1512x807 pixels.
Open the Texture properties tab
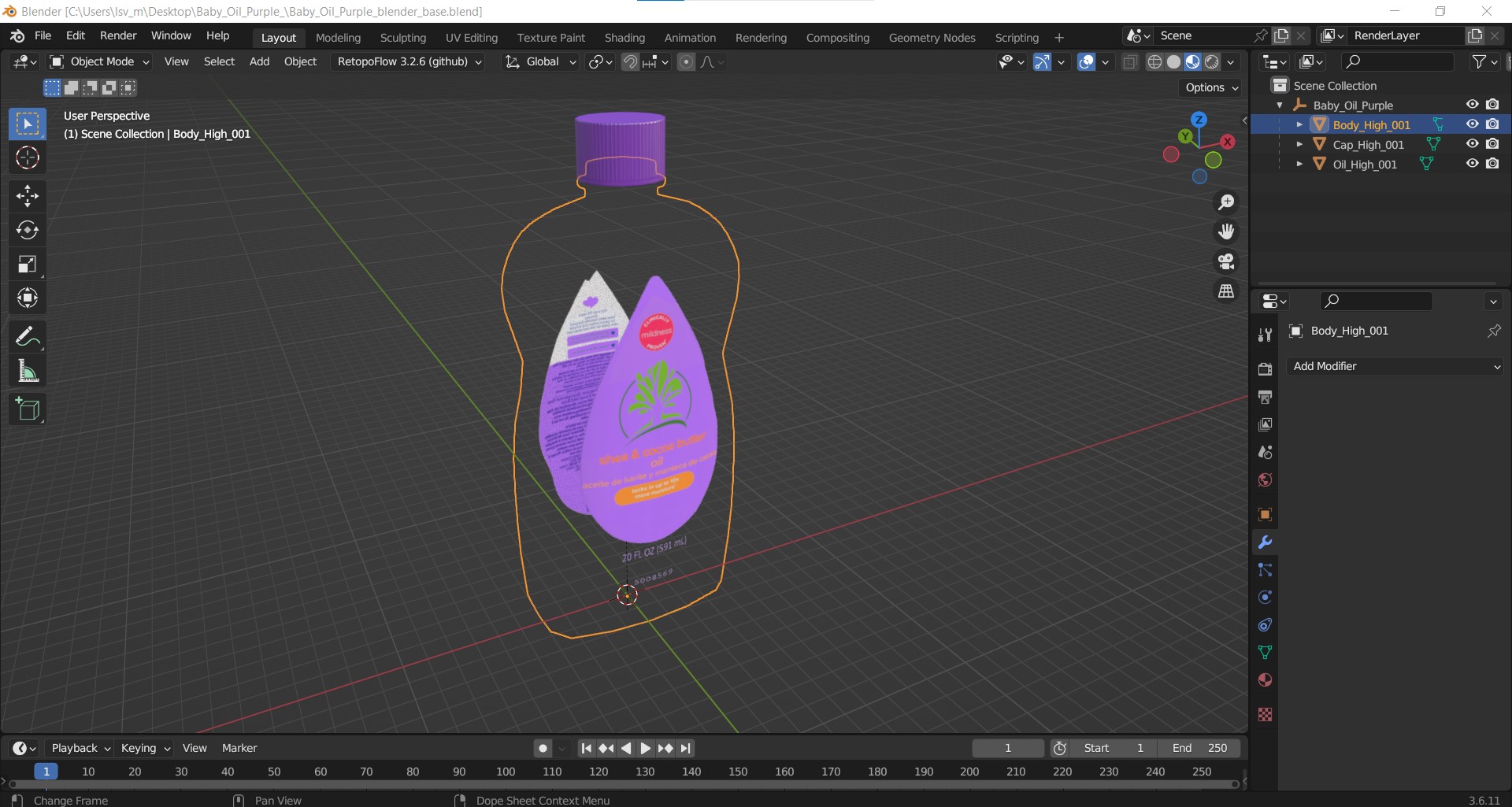click(1265, 714)
